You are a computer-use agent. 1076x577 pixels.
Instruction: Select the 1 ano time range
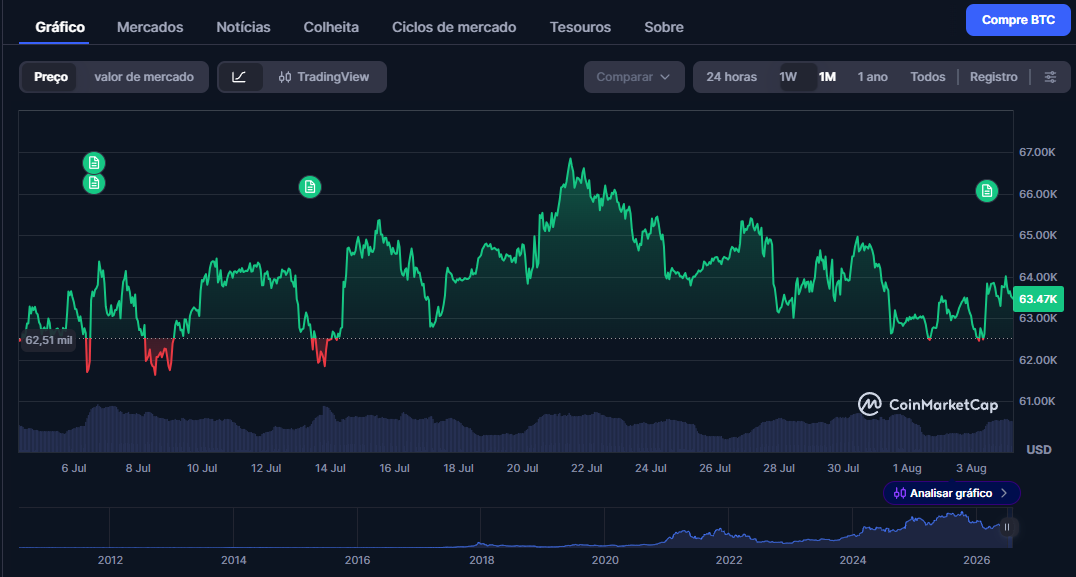tap(872, 77)
